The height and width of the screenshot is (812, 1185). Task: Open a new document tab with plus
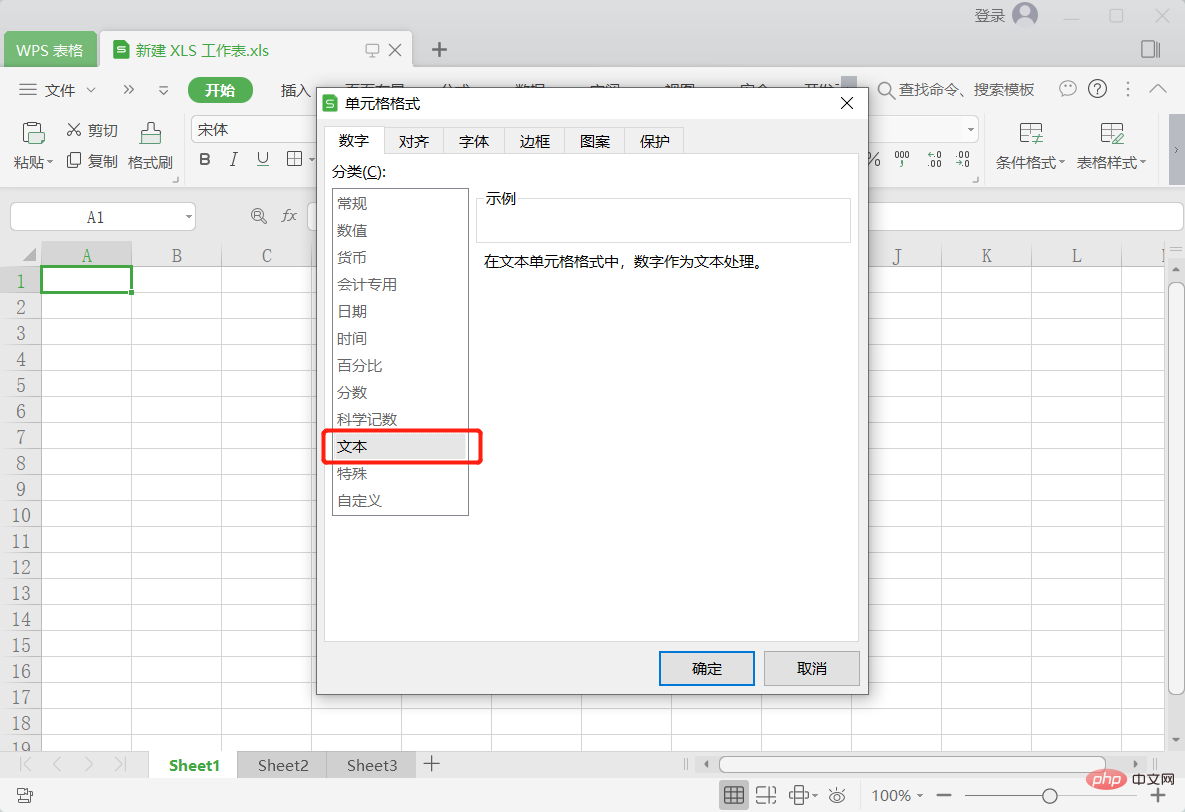pyautogui.click(x=439, y=50)
